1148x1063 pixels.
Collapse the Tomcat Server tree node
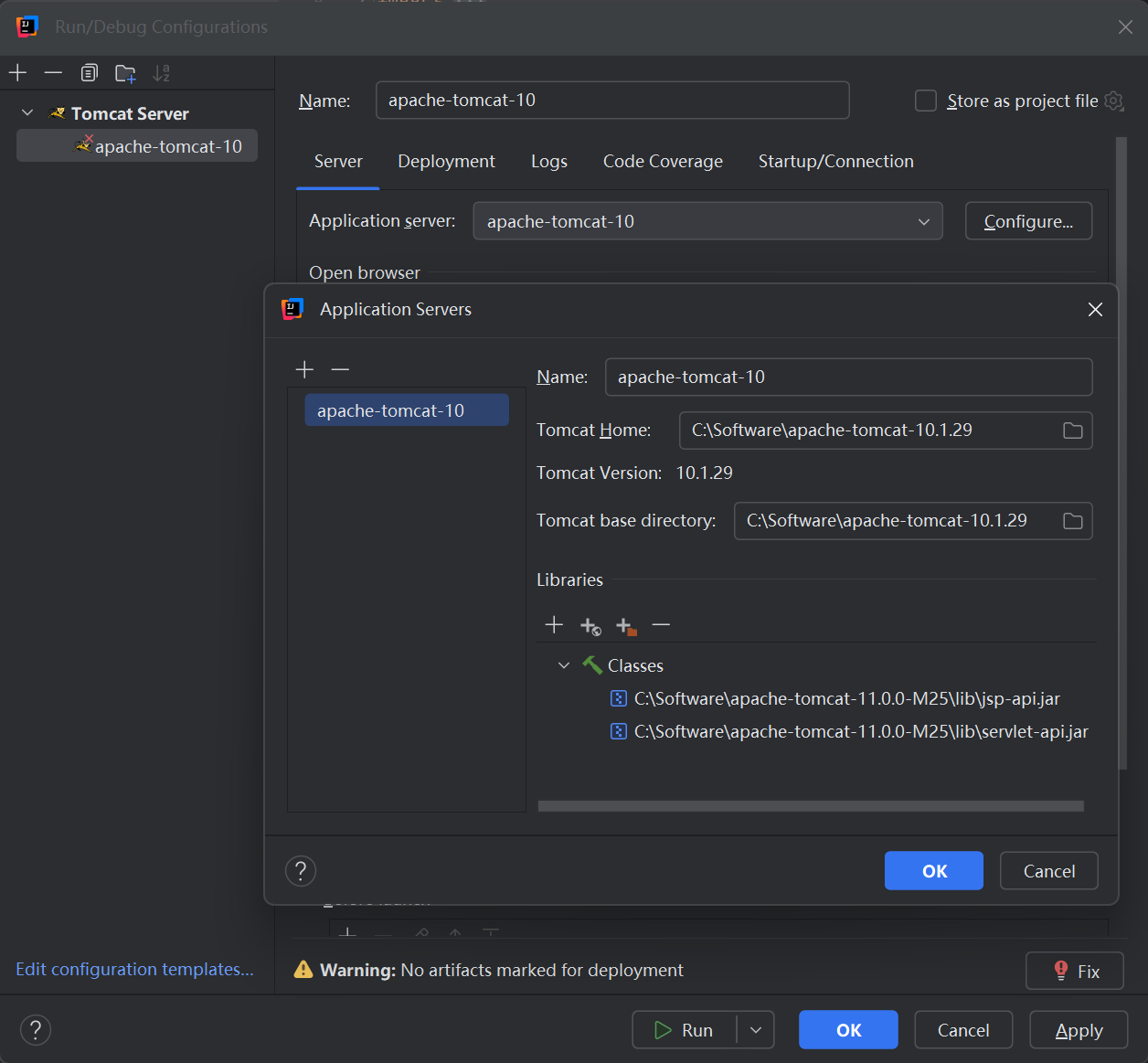tap(27, 112)
